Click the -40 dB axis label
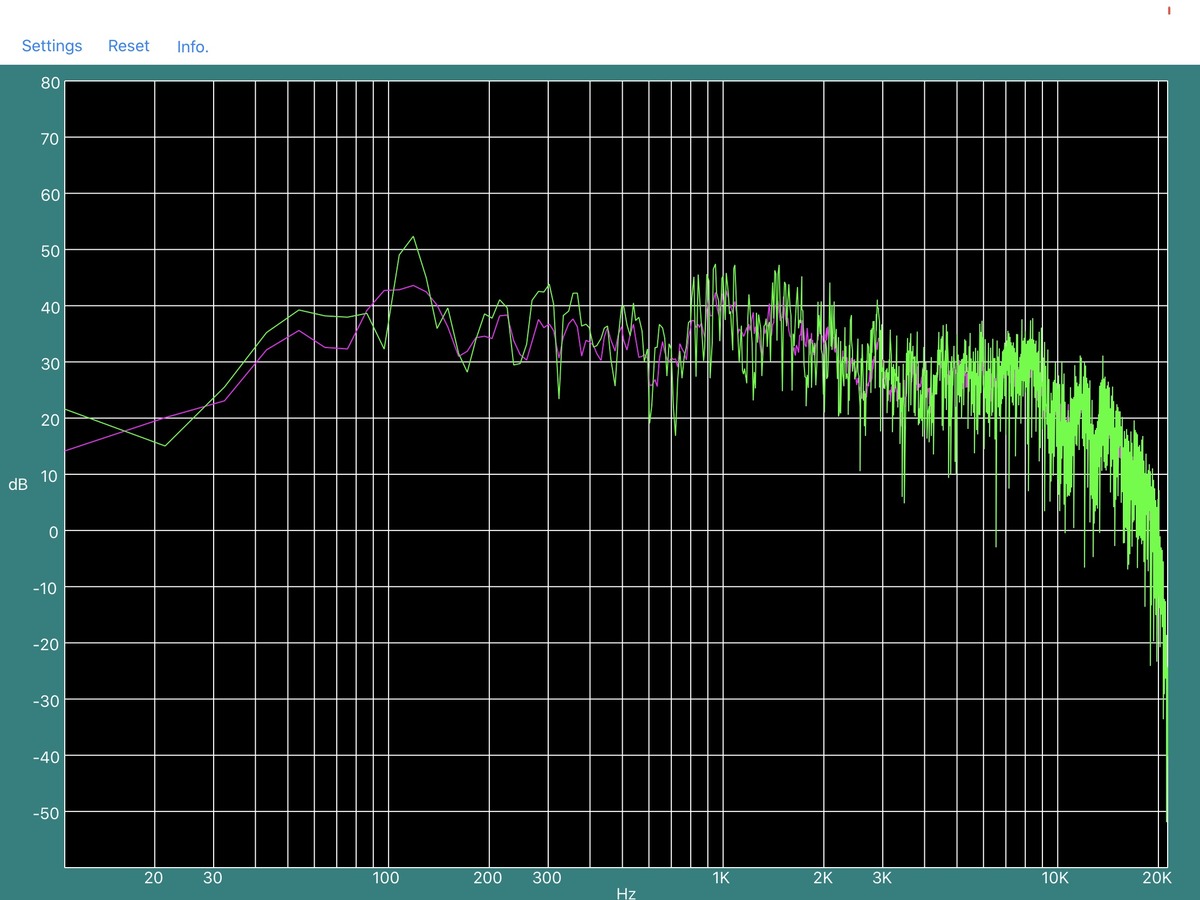The image size is (1200, 900). (47, 755)
